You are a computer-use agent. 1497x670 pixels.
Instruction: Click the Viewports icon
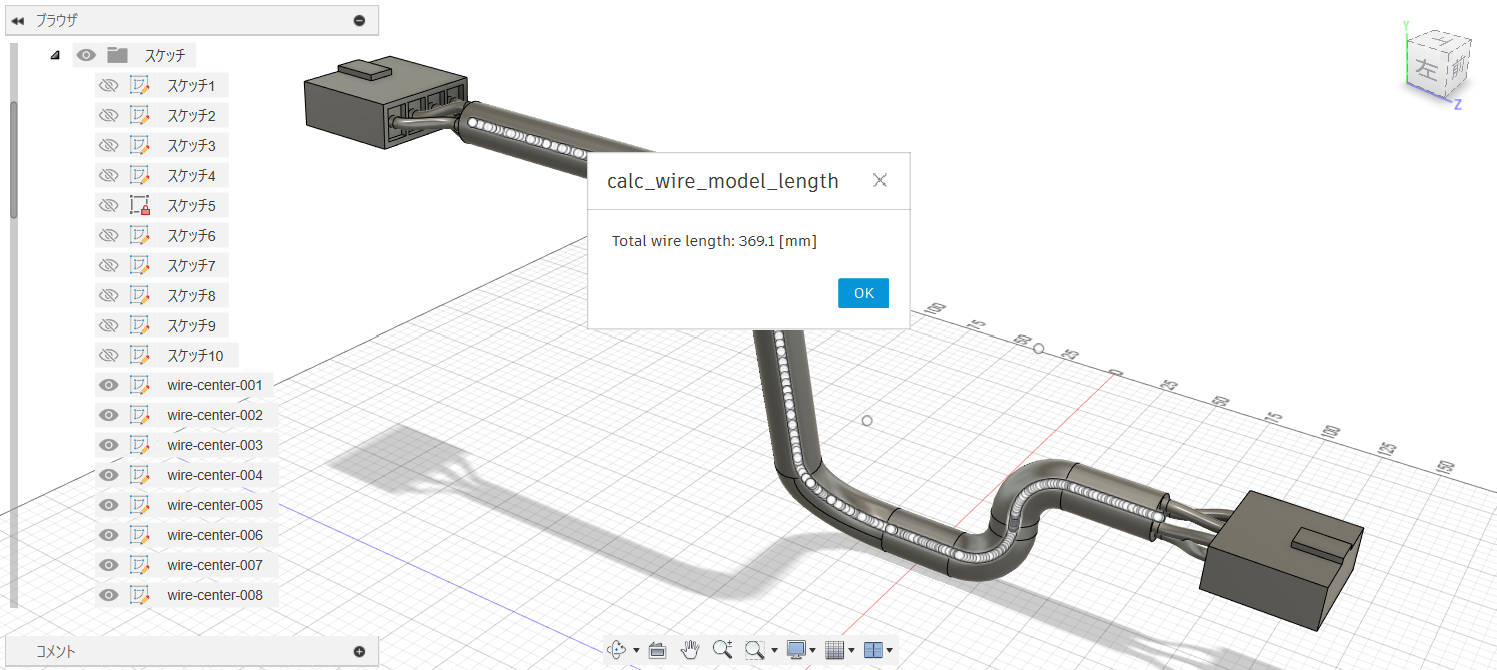[875, 650]
